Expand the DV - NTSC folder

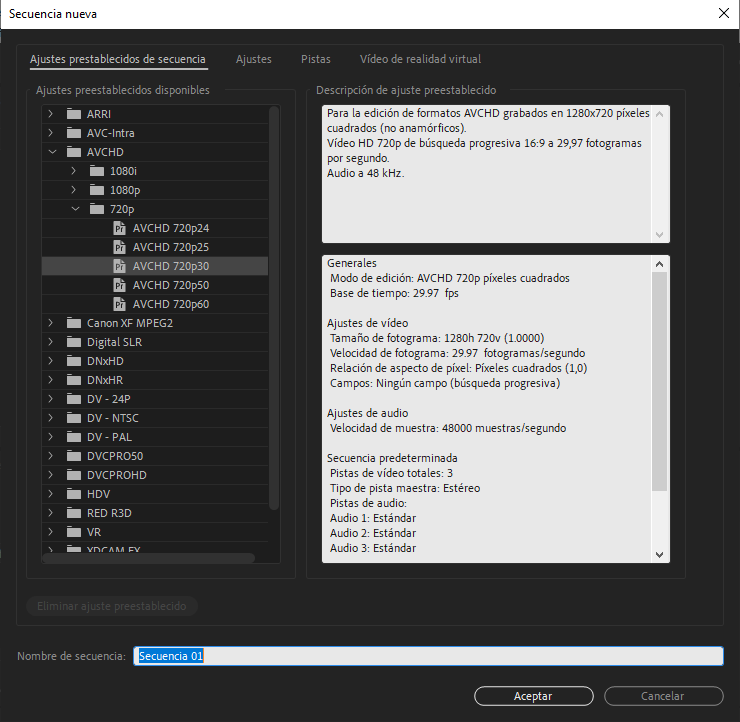51,418
